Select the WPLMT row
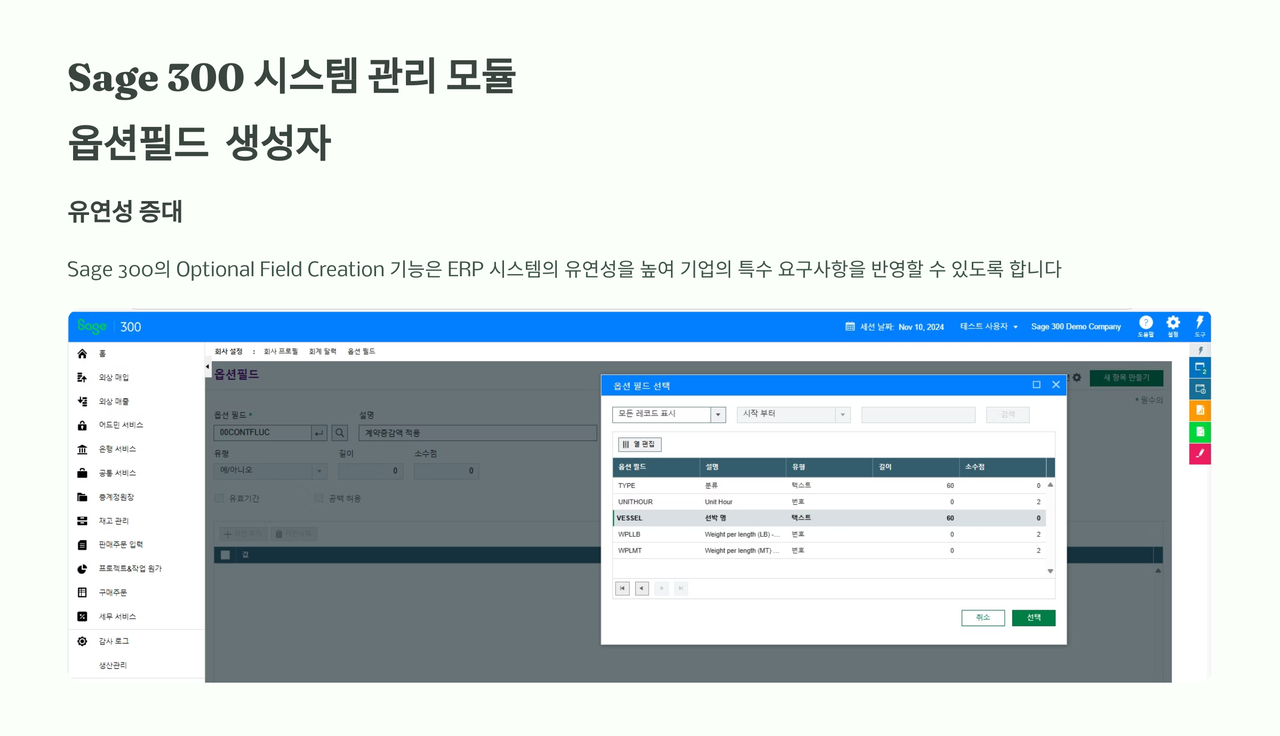Image resolution: width=1280 pixels, height=736 pixels. coord(829,550)
